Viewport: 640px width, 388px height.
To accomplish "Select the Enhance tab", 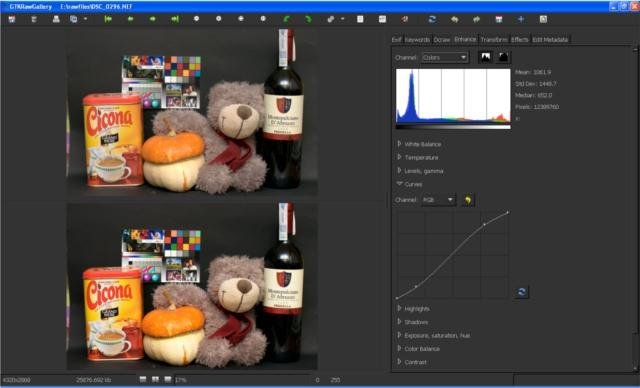I will coord(465,39).
